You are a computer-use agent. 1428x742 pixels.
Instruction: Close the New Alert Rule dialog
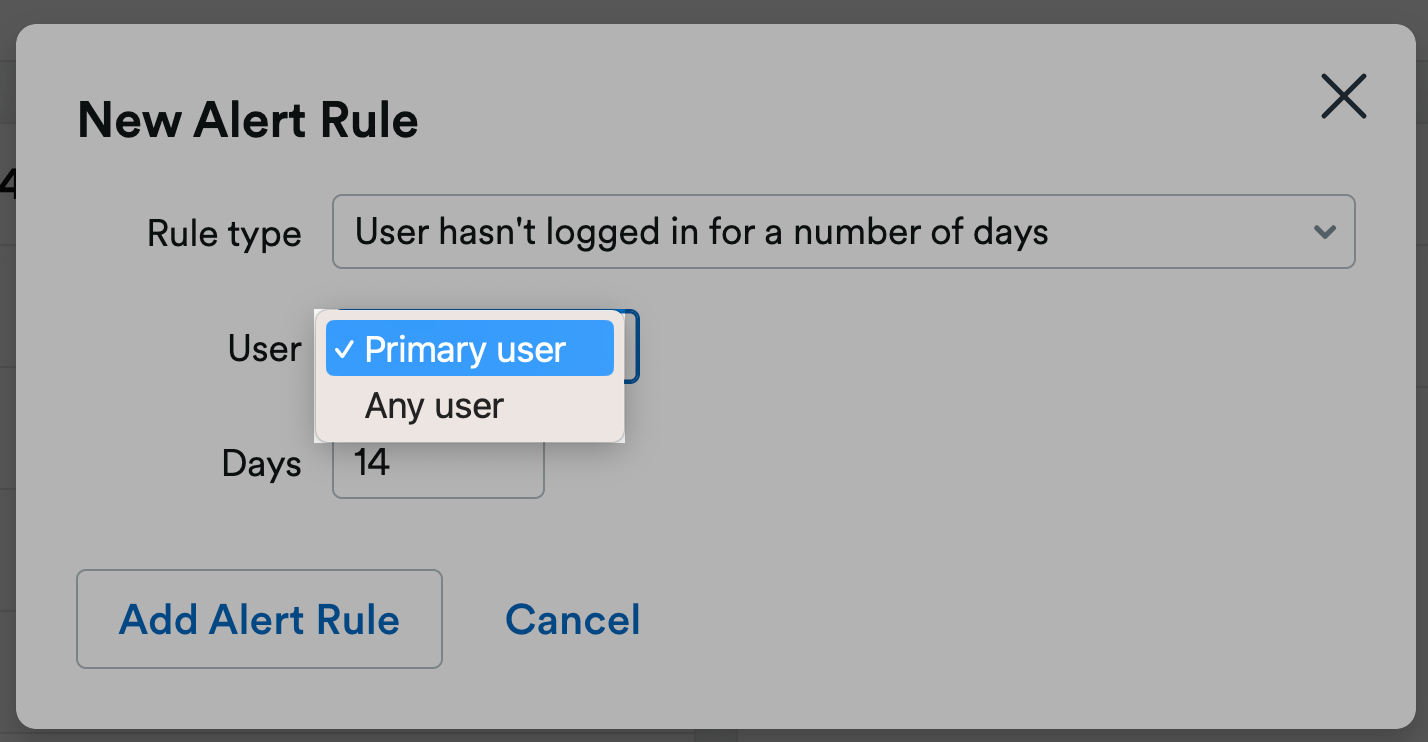[1343, 96]
